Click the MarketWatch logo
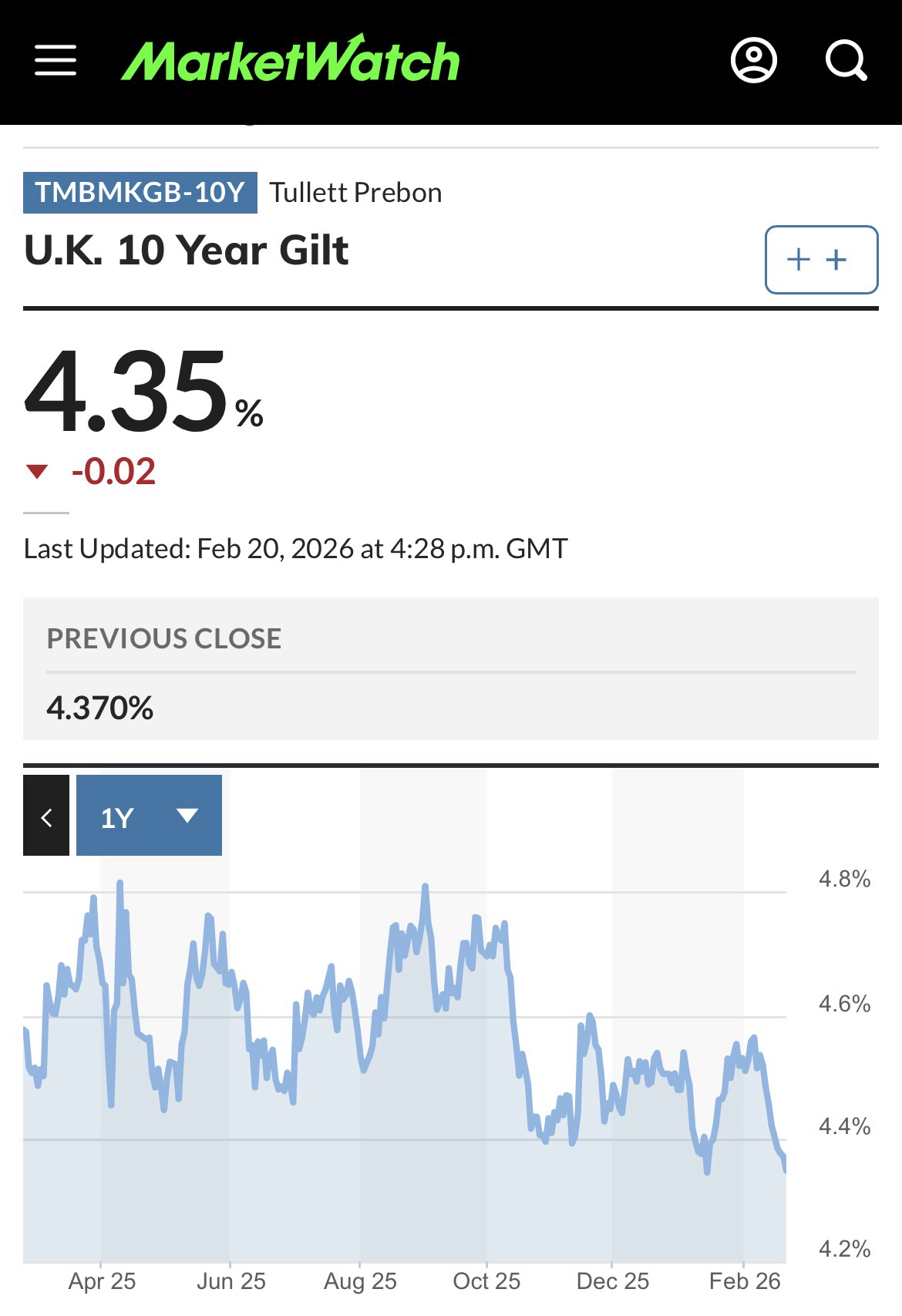This screenshot has height=1316, width=902. pos(290,59)
